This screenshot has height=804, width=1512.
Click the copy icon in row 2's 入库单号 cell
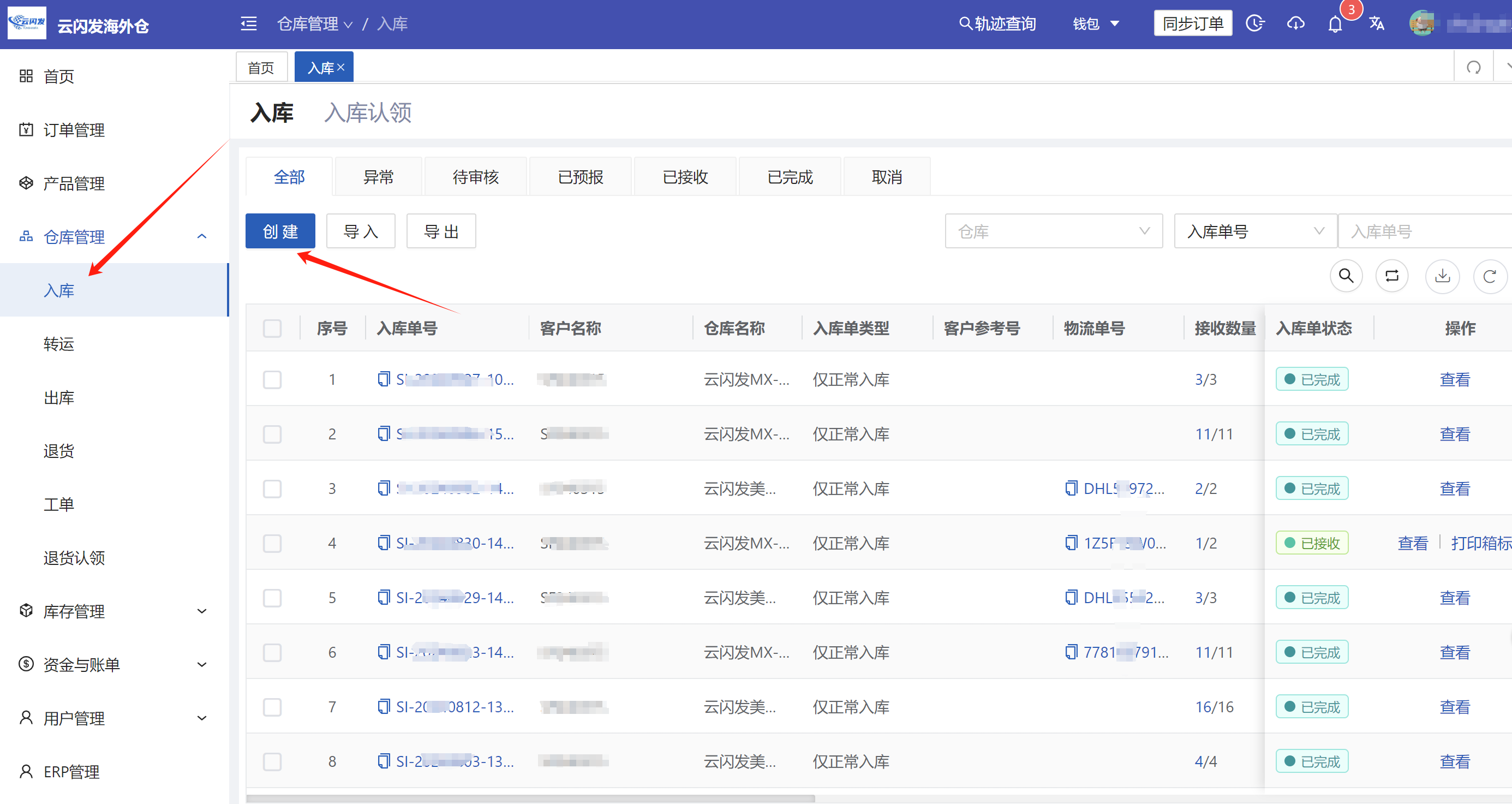pyautogui.click(x=384, y=434)
